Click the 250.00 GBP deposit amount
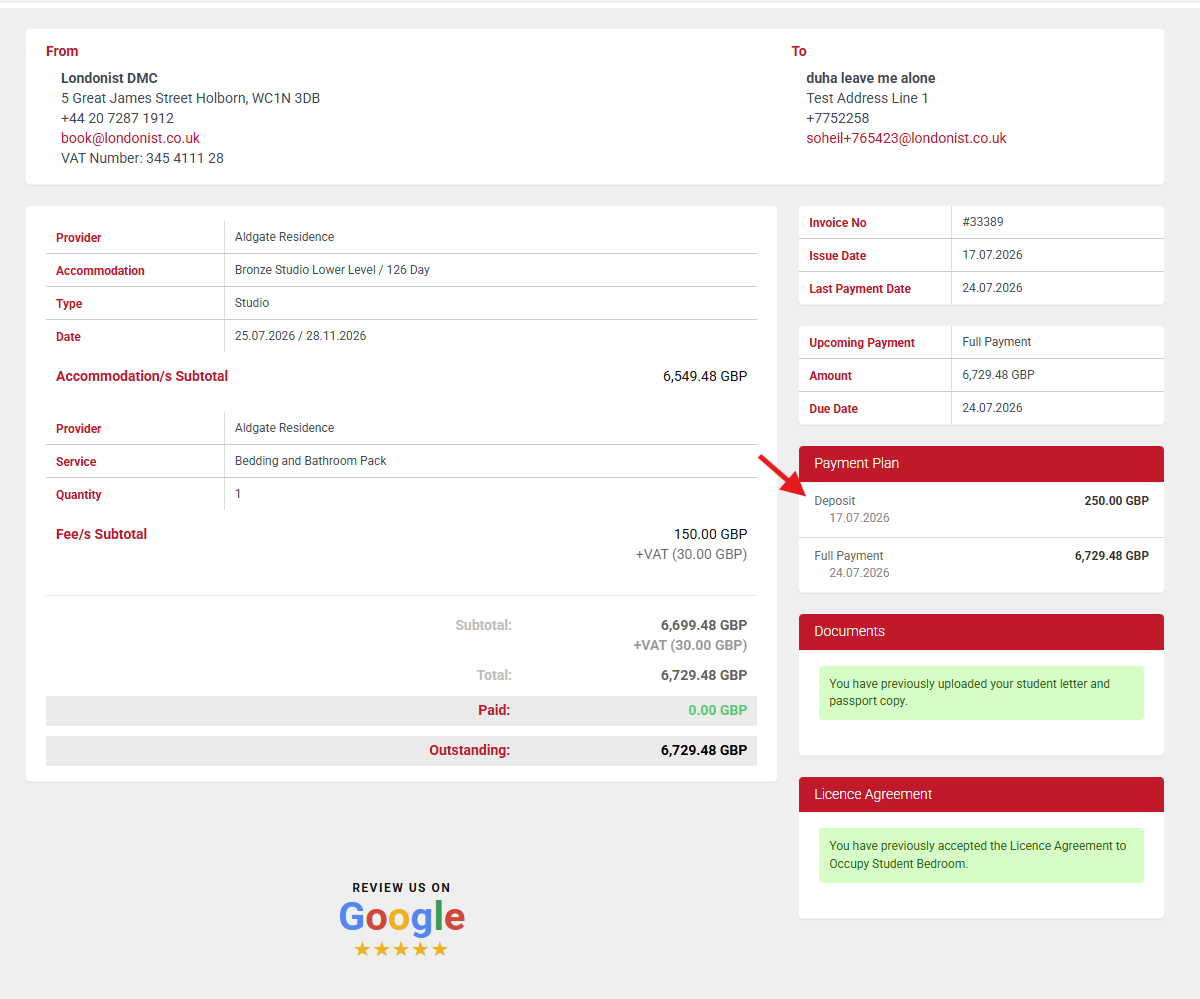This screenshot has height=999, width=1200. pos(1116,501)
